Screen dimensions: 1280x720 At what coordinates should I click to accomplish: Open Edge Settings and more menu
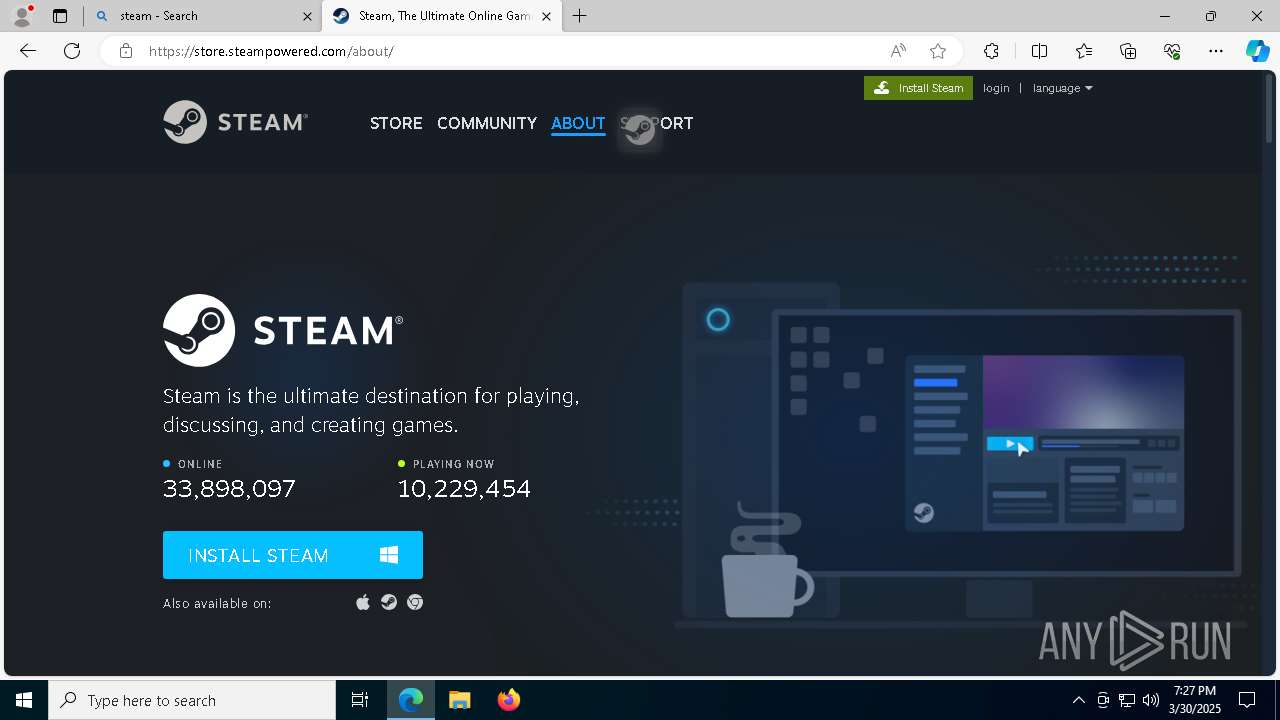click(1216, 51)
